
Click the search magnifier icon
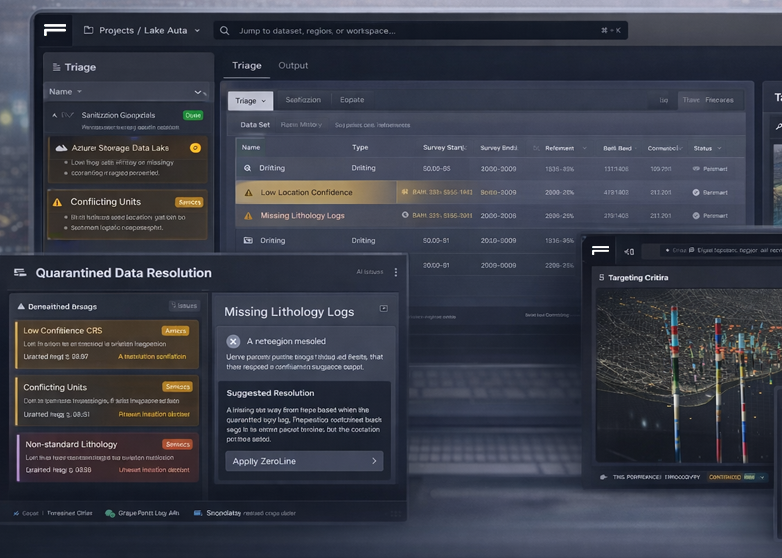click(225, 30)
